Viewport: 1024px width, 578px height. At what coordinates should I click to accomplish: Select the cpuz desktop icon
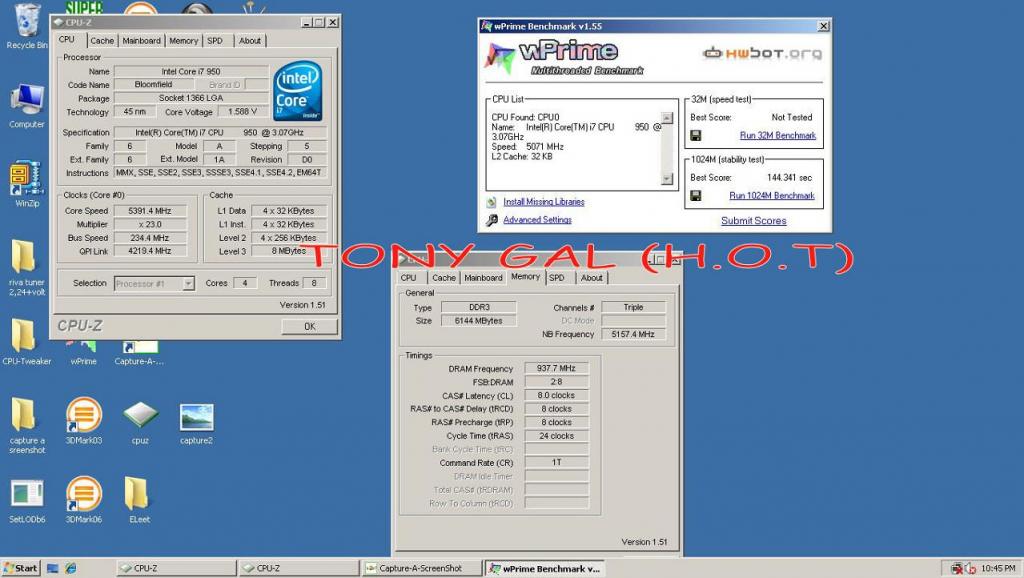tap(140, 421)
